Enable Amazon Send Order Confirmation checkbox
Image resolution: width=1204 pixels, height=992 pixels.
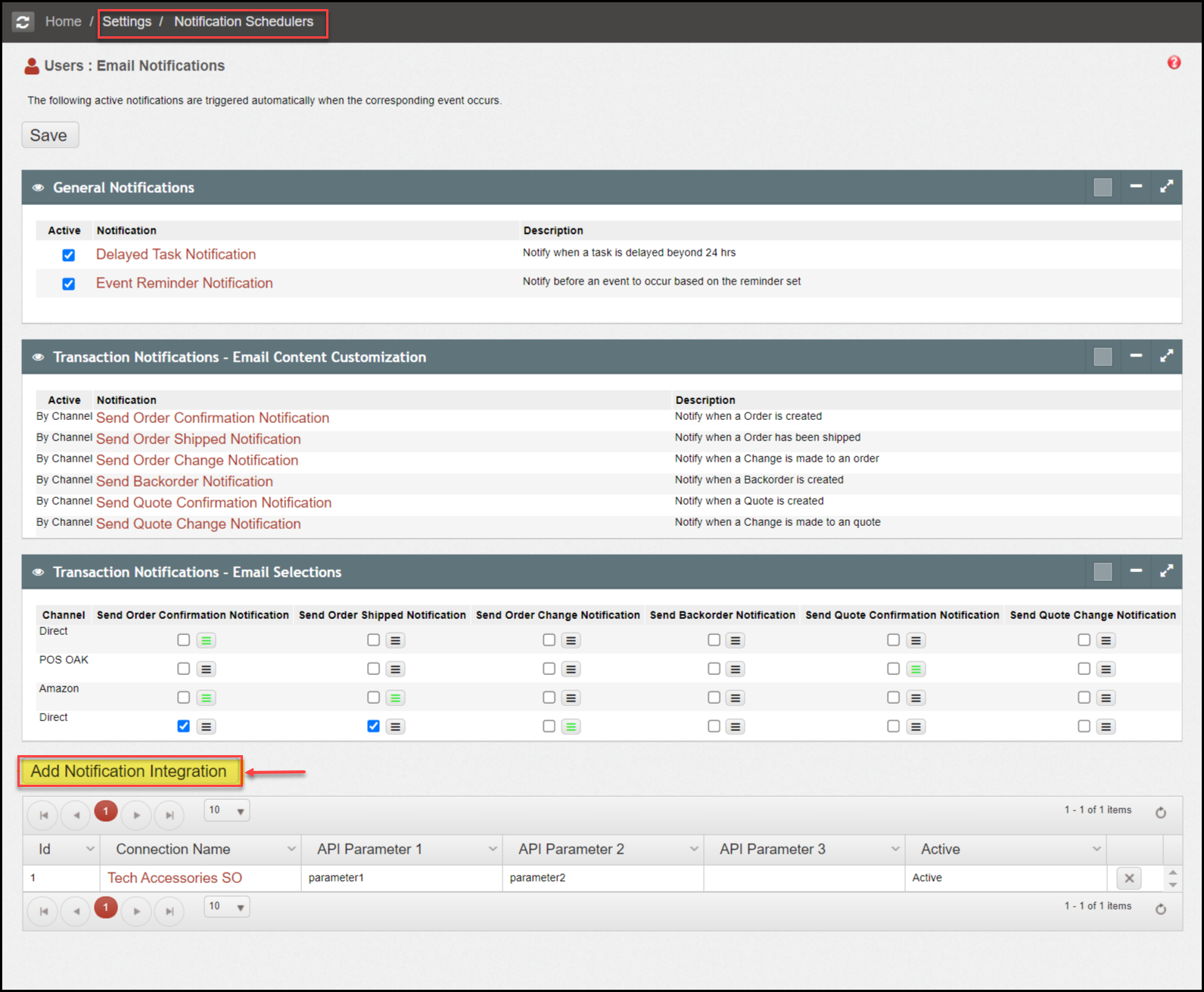[x=183, y=698]
